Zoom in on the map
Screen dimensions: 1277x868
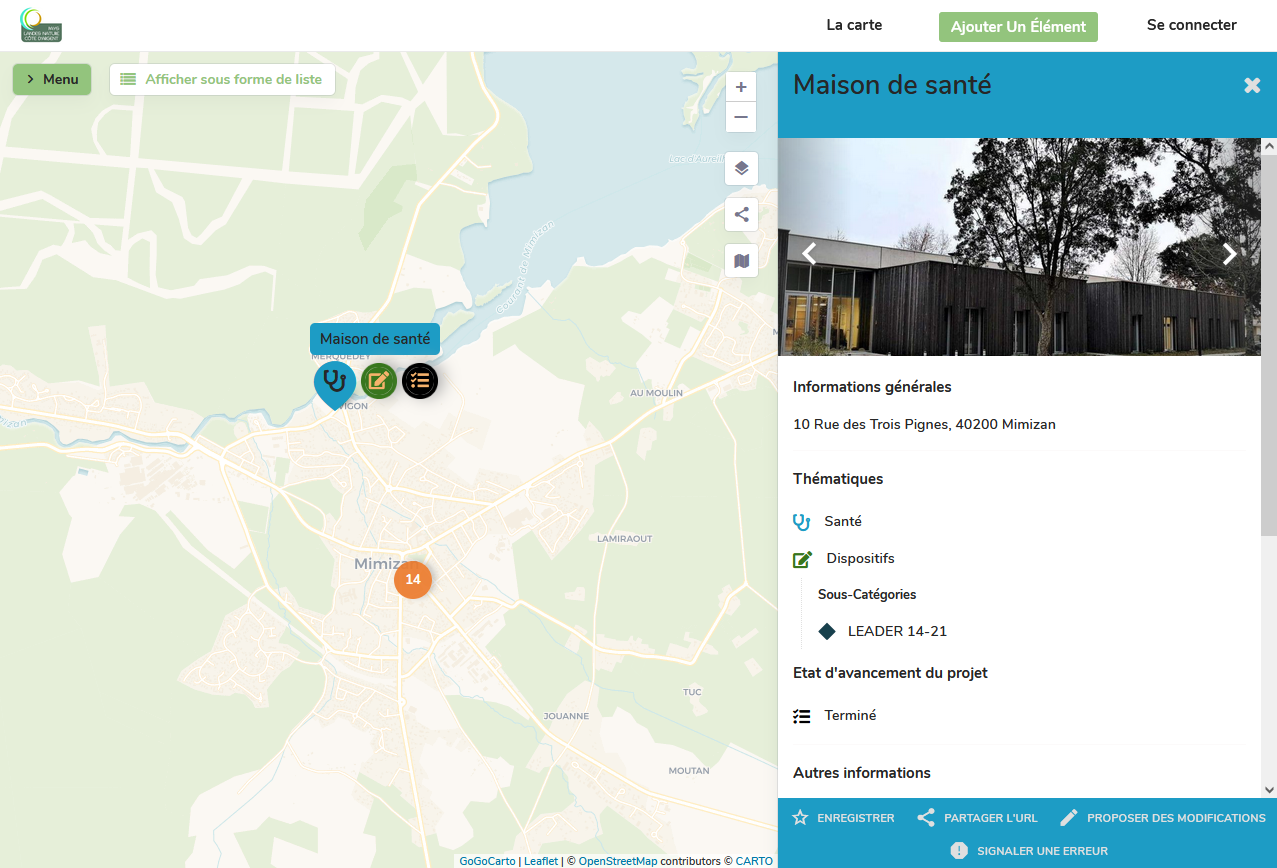click(741, 88)
